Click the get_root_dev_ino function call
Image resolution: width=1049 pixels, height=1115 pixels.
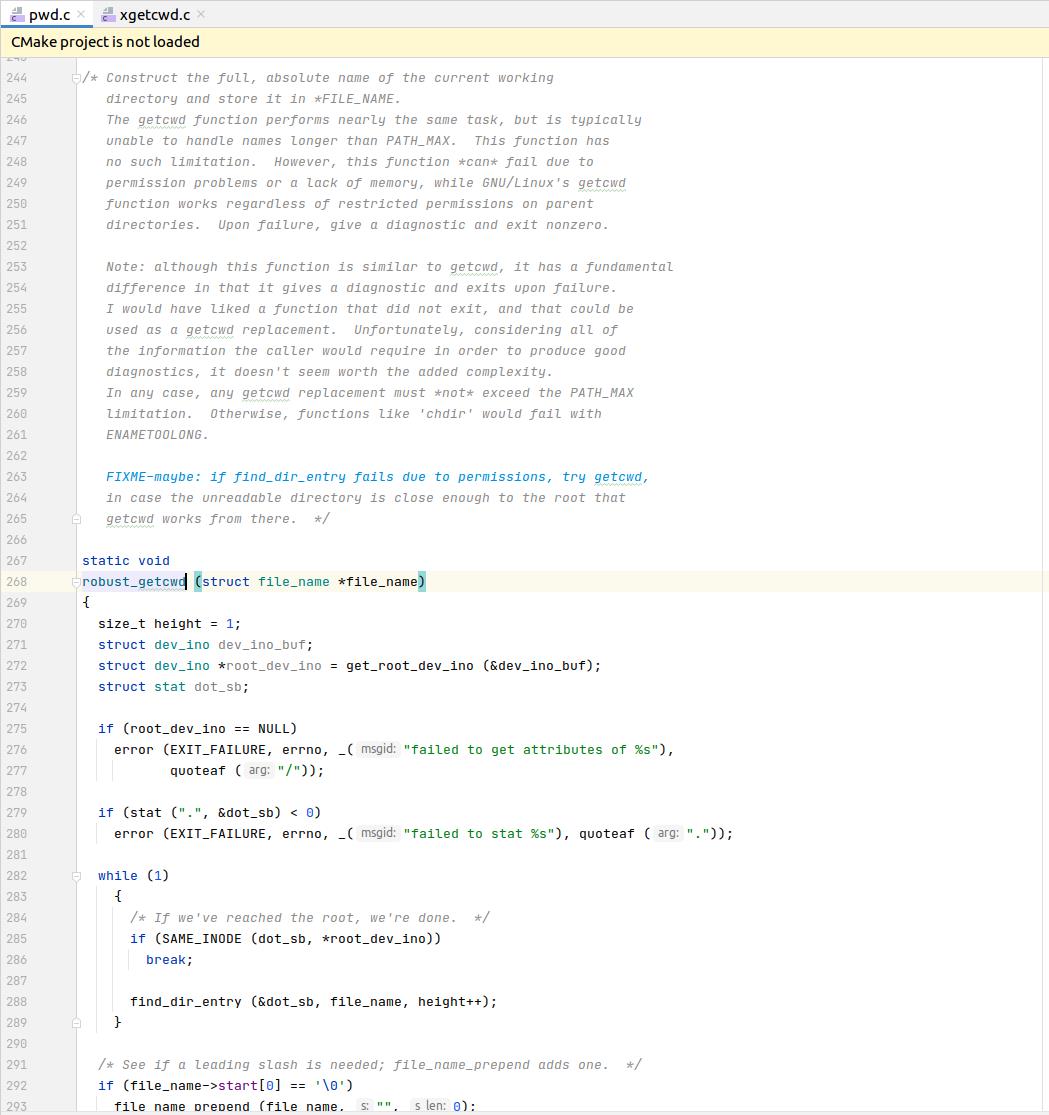[410, 666]
